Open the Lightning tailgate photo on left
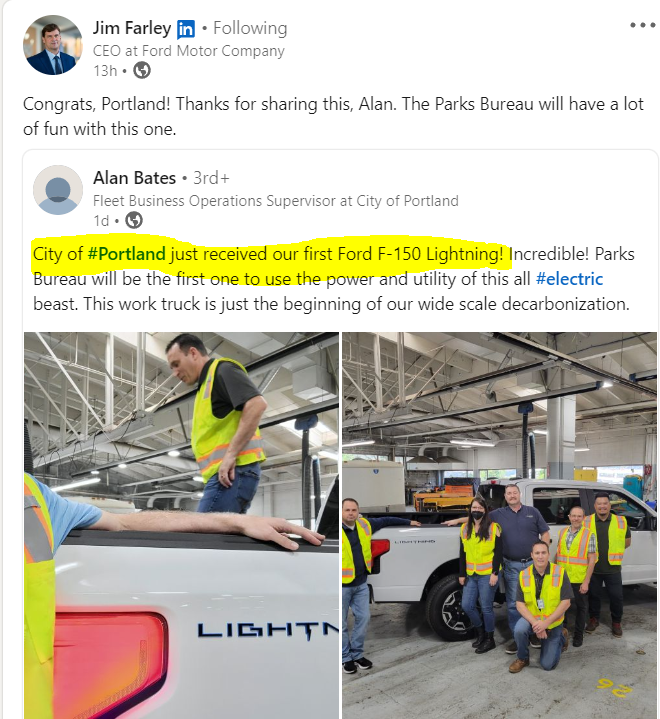 click(182, 525)
